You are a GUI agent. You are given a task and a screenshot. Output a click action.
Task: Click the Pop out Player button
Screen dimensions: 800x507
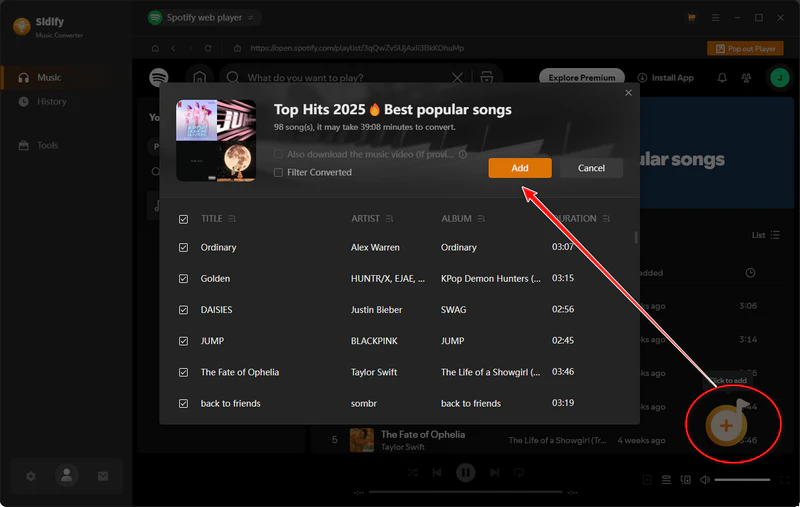coord(745,48)
